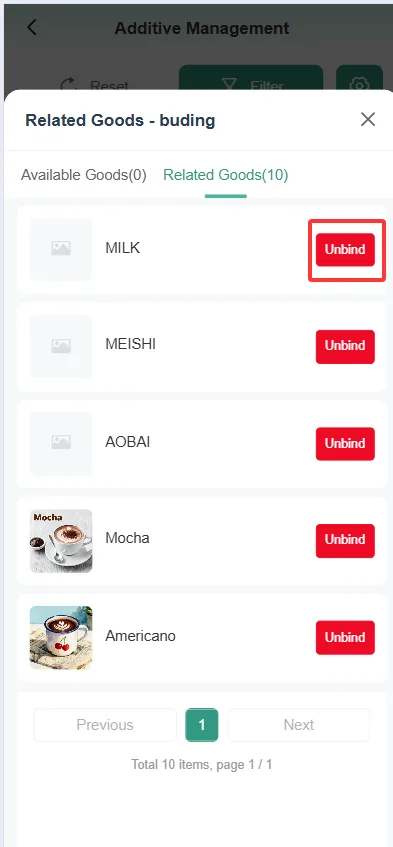Go to the Next page

(299, 725)
